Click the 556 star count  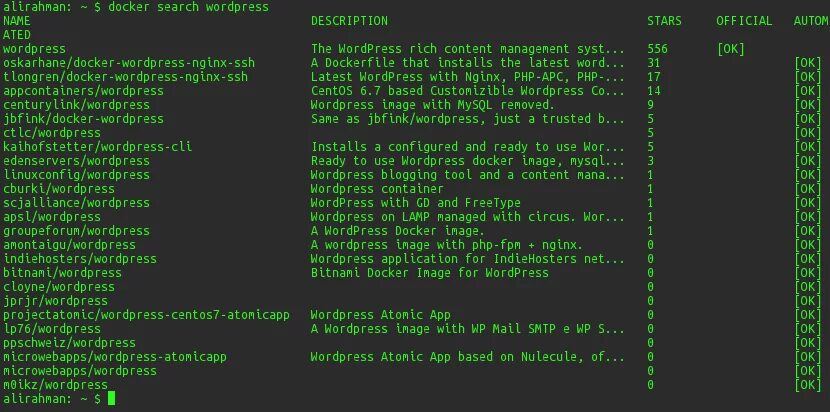[x=657, y=49]
